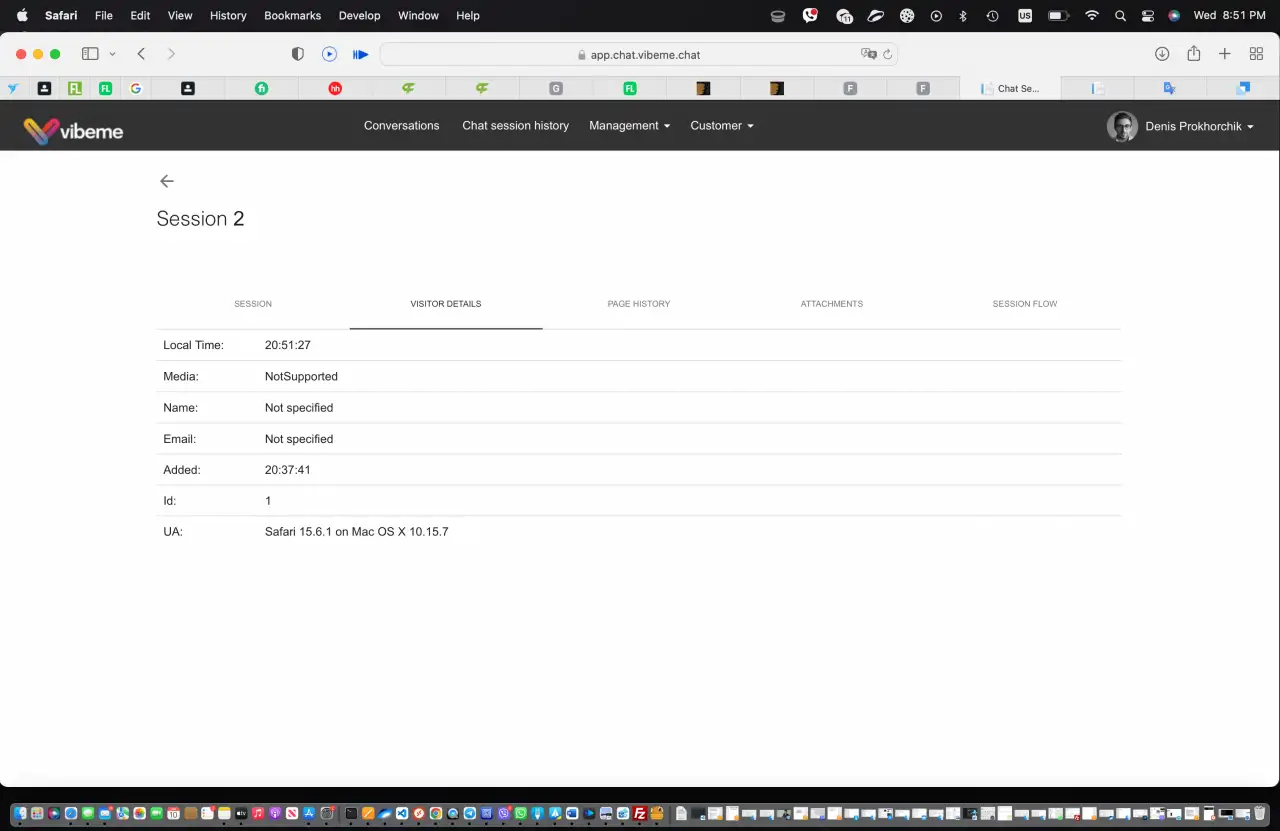Switch to the Session Flow tab

tap(1025, 304)
